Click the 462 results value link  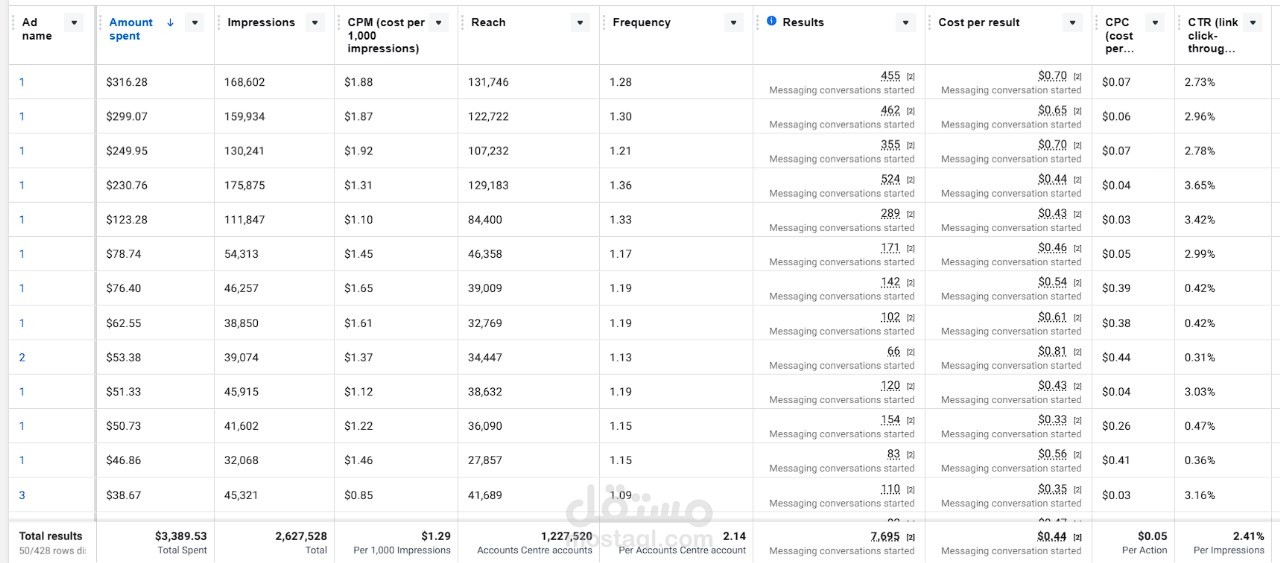pos(890,110)
